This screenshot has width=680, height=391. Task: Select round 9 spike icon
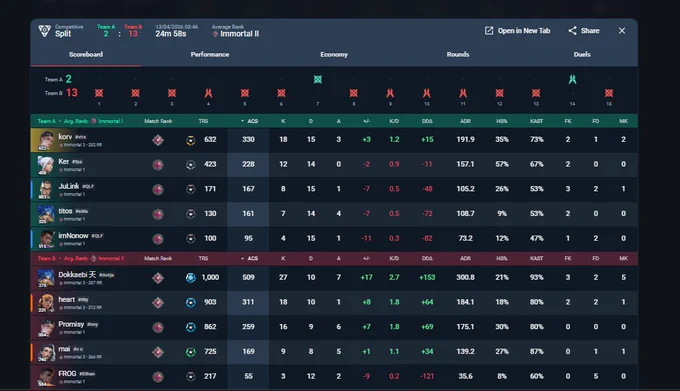390,93
